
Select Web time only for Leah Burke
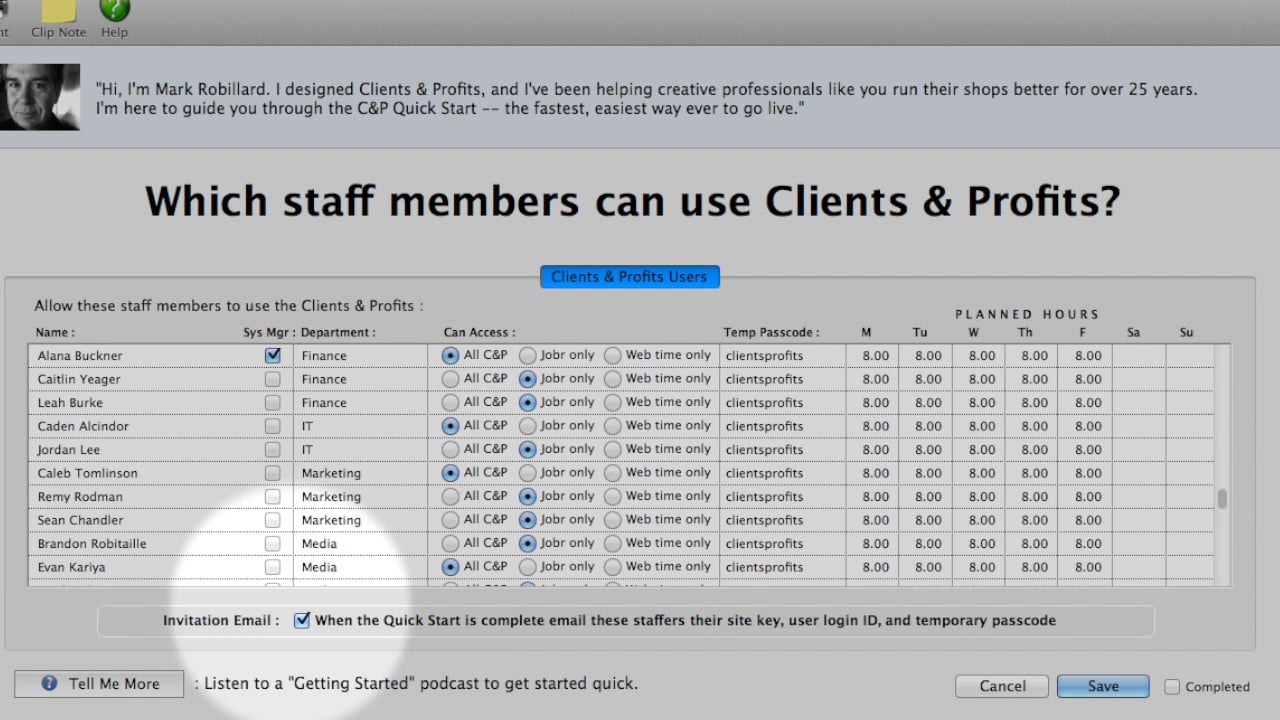click(x=613, y=402)
